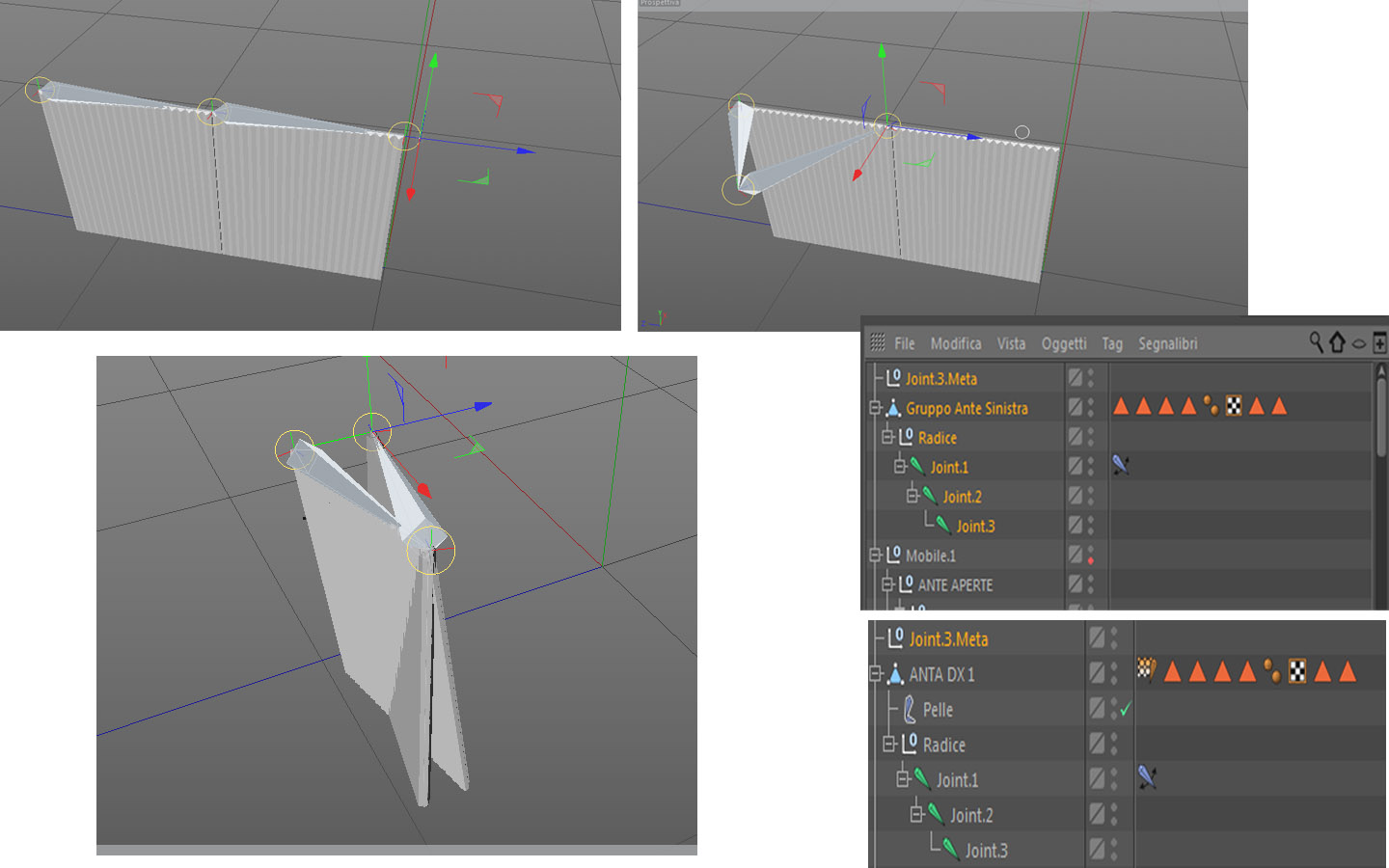Open the File menu in Object Manager
1389x868 pixels.
point(904,343)
